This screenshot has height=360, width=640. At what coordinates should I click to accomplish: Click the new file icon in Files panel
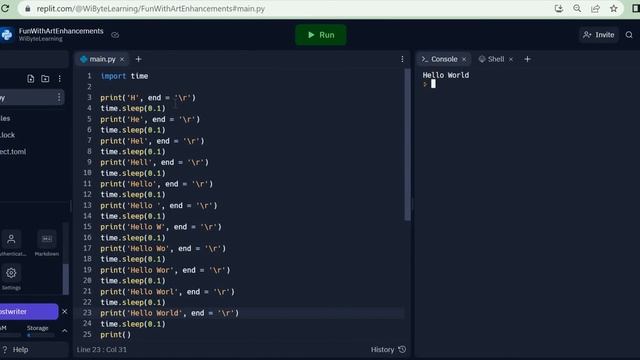point(31,78)
